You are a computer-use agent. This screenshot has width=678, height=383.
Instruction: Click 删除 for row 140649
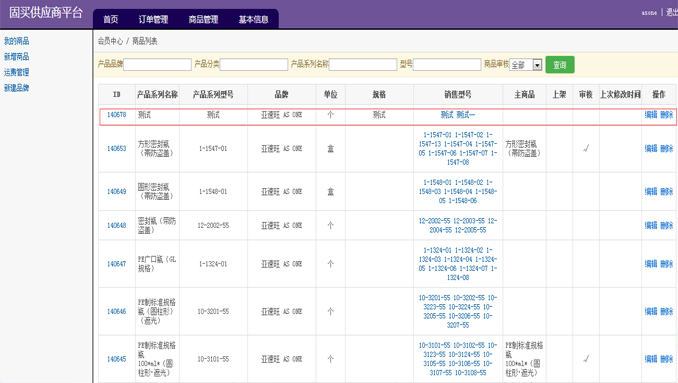pos(667,192)
